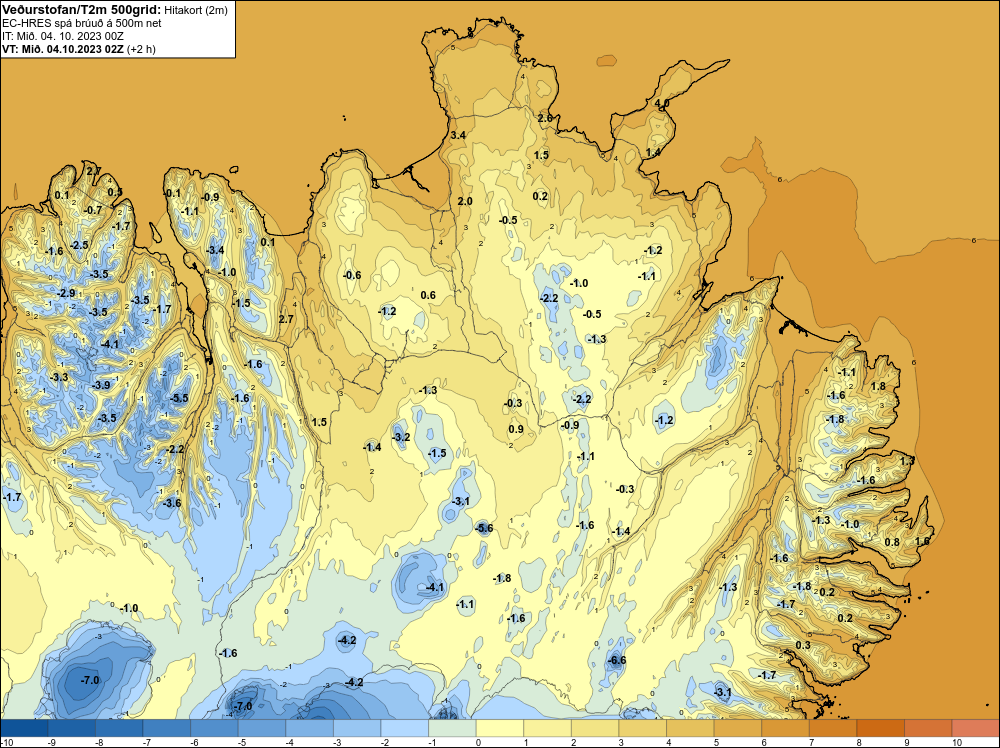Click the legend tick label '-5'
This screenshot has width=1000, height=748.
[242, 742]
